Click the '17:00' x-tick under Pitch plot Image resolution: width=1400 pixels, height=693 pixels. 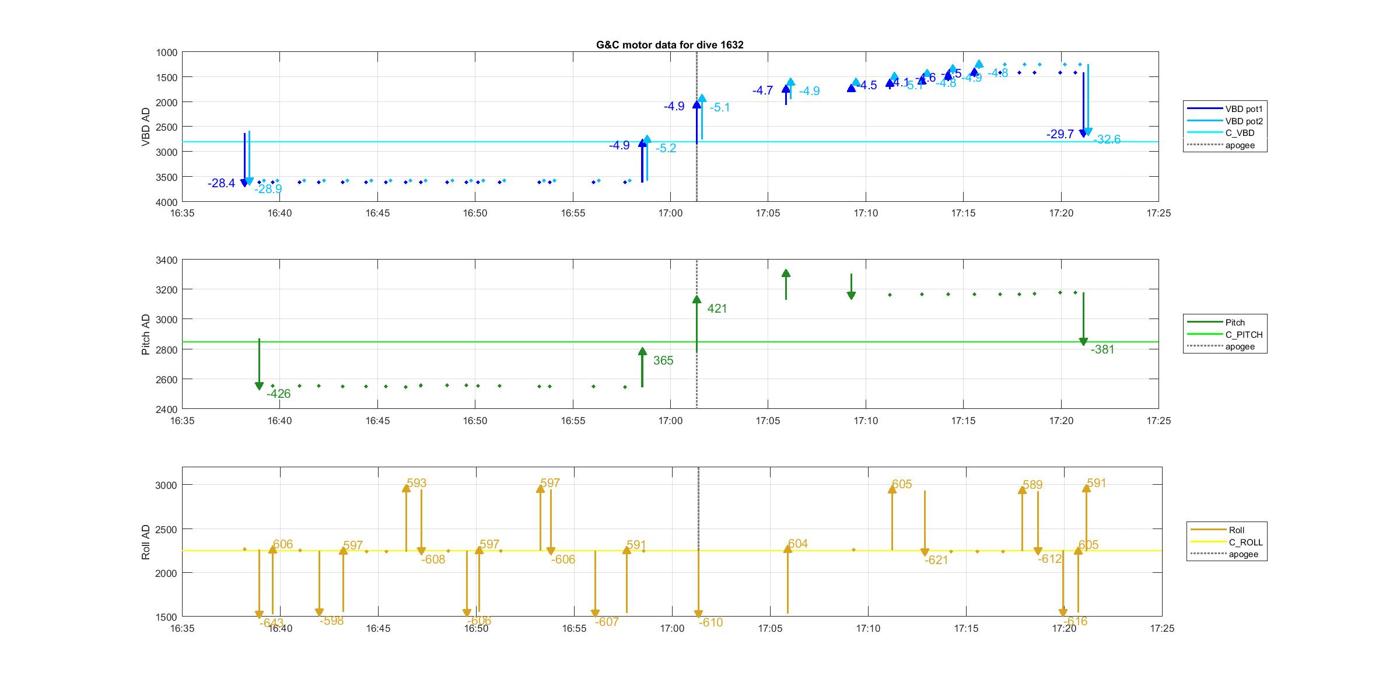[x=670, y=421]
